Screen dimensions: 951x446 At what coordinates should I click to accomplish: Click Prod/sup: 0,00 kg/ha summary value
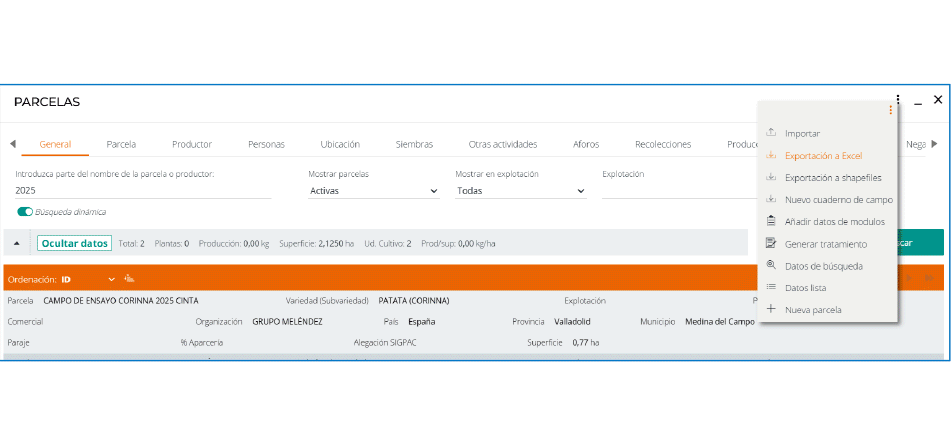click(459, 243)
